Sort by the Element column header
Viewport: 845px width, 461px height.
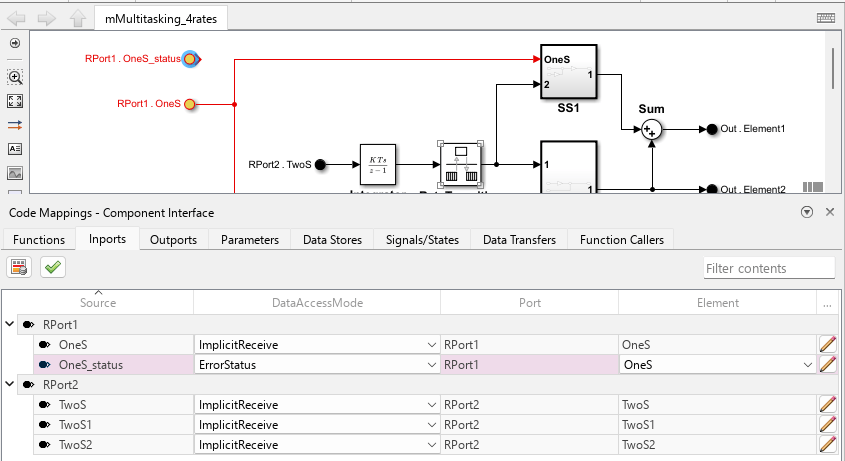pyautogui.click(x=717, y=302)
